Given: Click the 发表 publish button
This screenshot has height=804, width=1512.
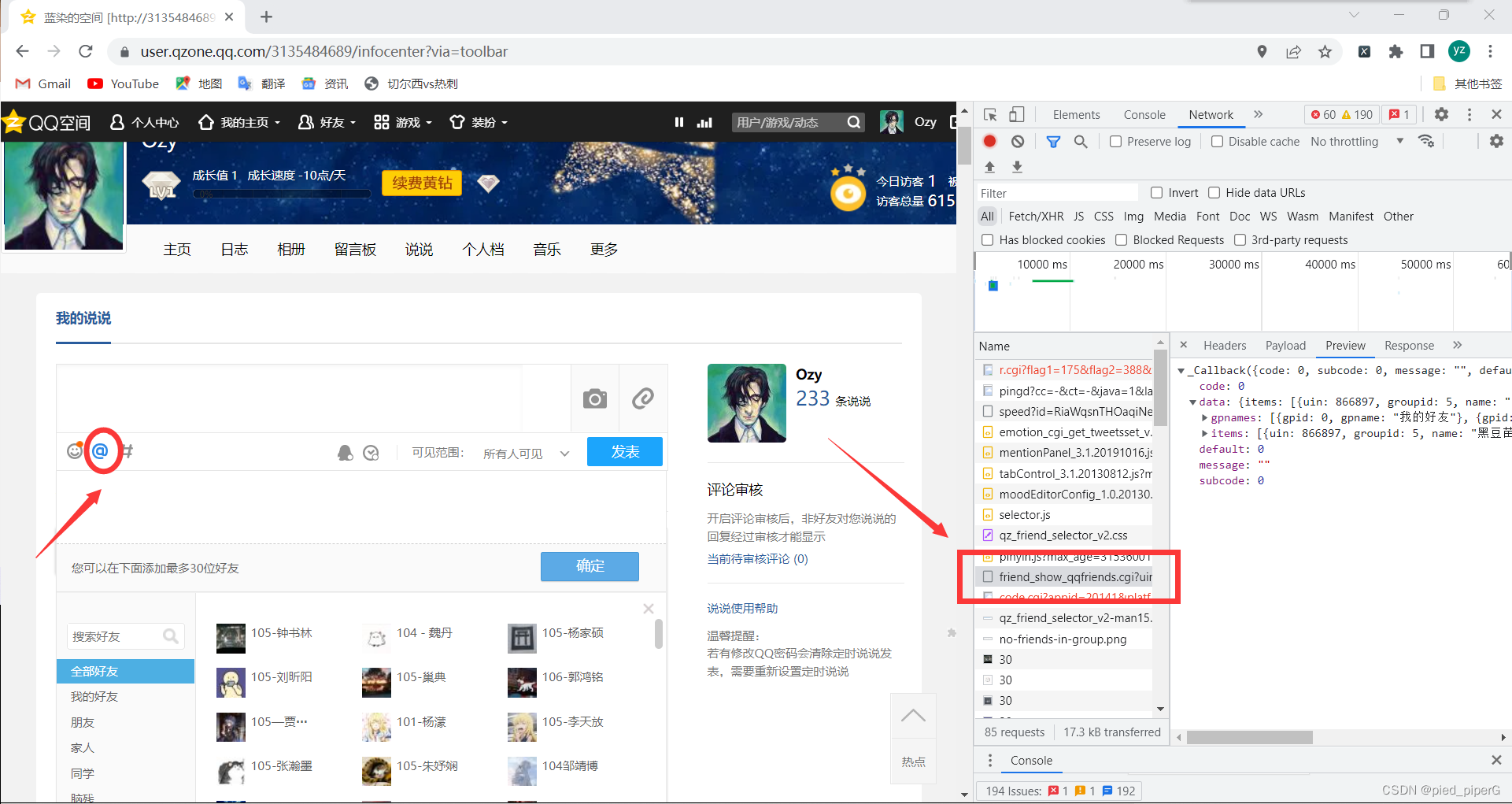Looking at the screenshot, I should (x=624, y=451).
